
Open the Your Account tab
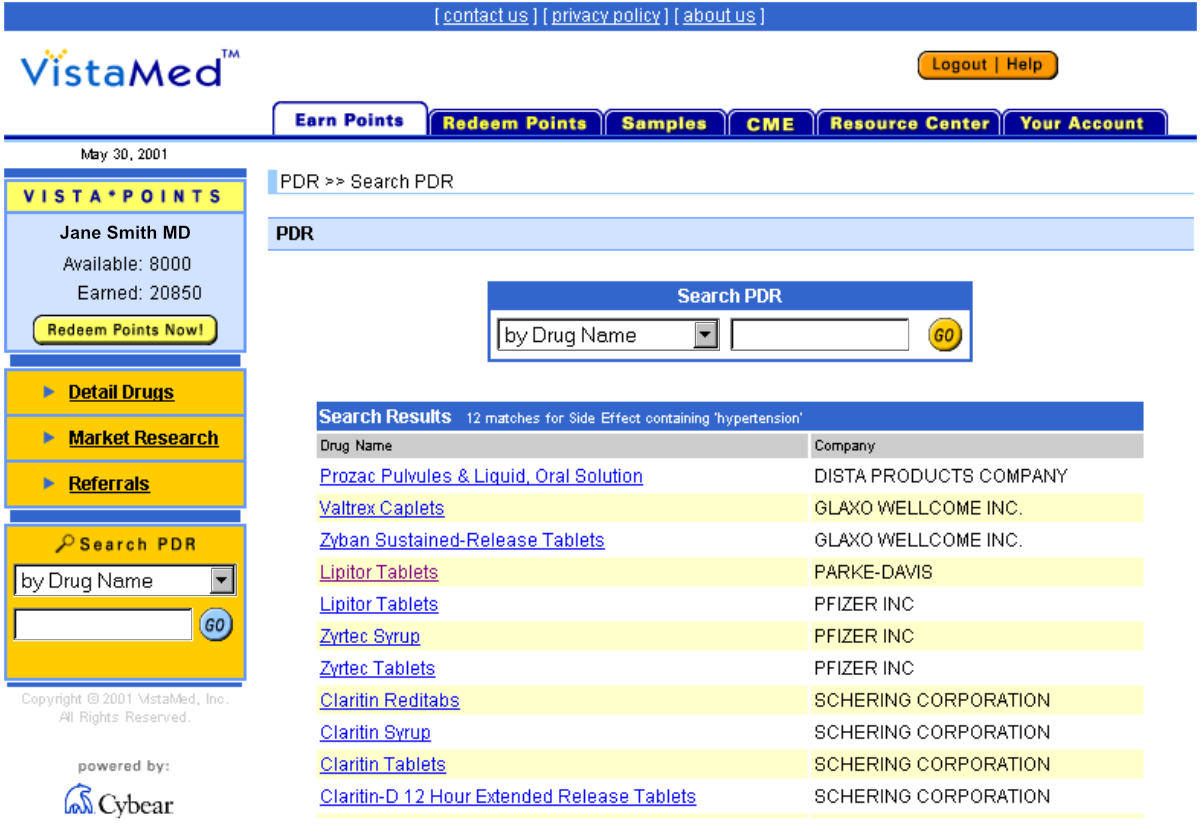pyautogui.click(x=1083, y=123)
